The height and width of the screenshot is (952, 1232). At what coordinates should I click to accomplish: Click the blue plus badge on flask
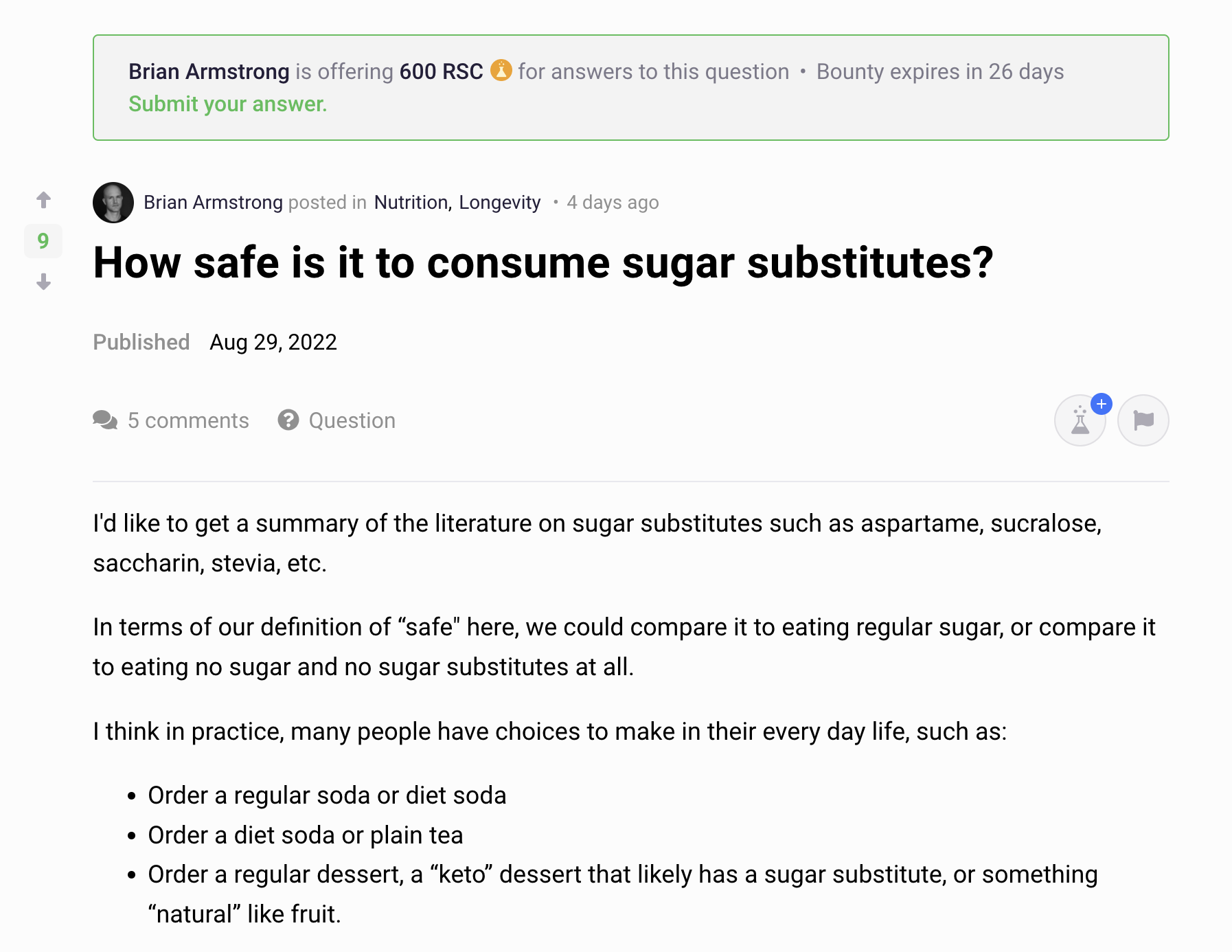coord(1102,404)
